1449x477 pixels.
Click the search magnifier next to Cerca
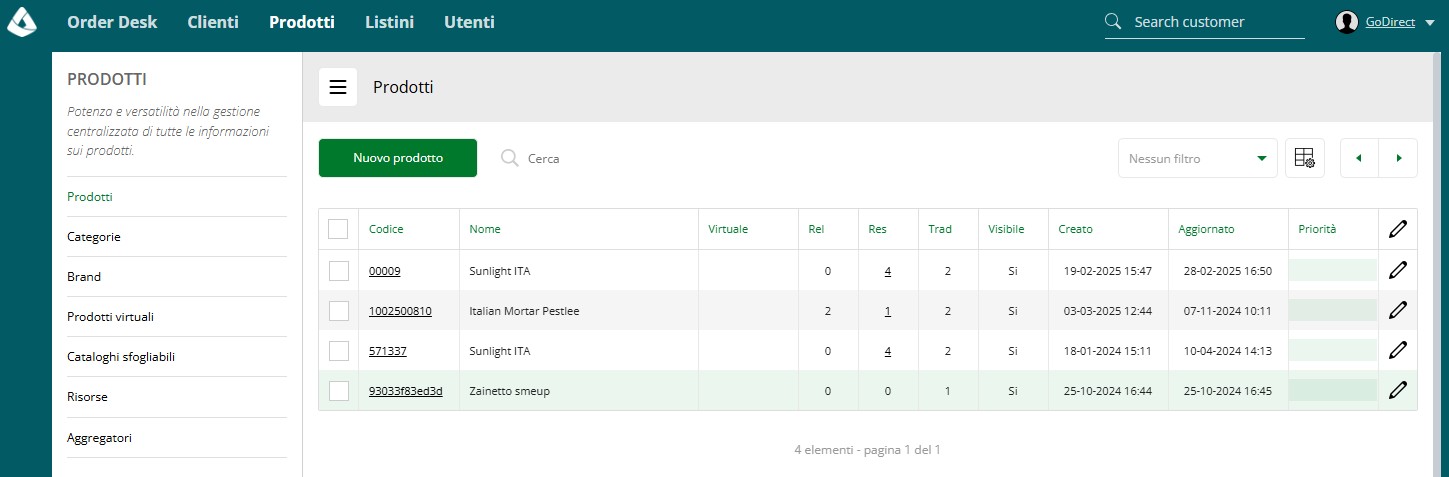509,158
